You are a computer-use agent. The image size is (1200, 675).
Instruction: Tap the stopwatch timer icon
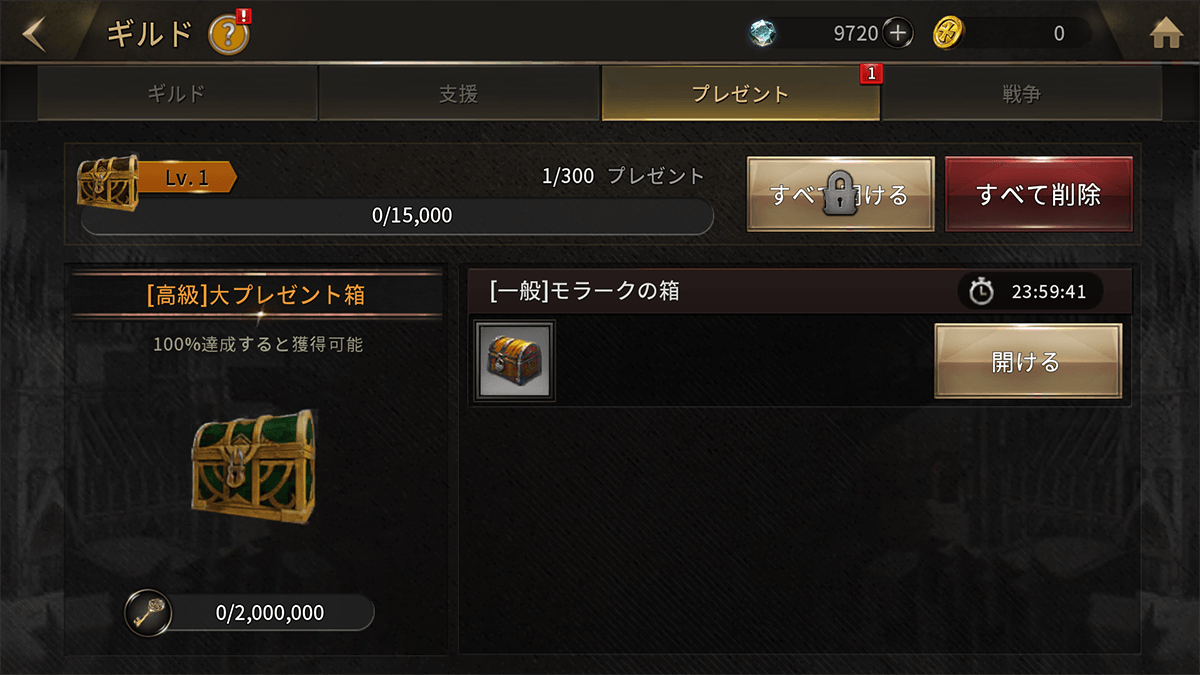[982, 292]
